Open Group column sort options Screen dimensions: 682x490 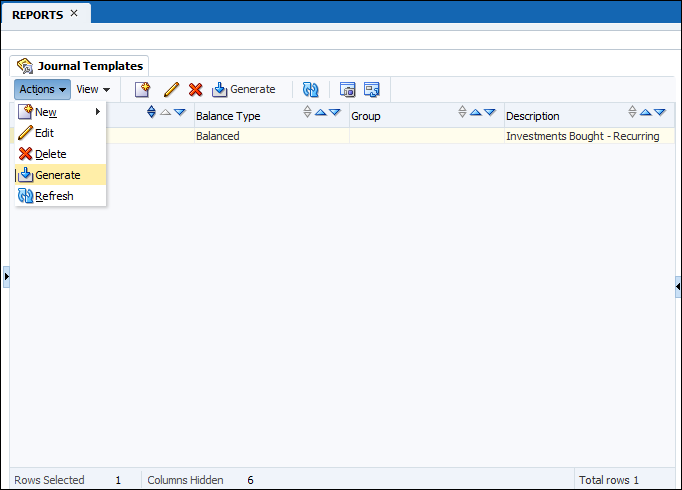[462, 112]
